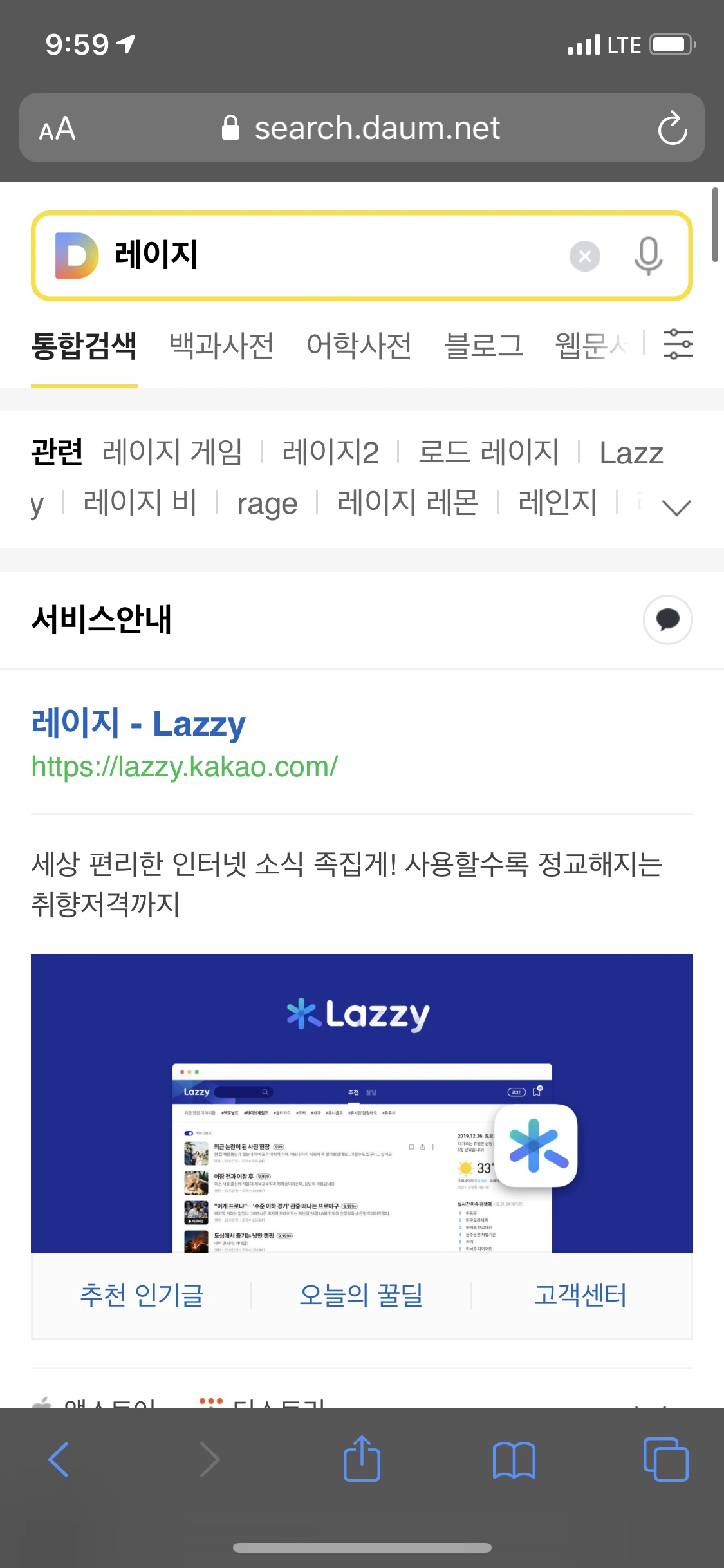The width and height of the screenshot is (724, 1568).
Task: Switch to the 백과사전 tab
Action: click(x=221, y=345)
